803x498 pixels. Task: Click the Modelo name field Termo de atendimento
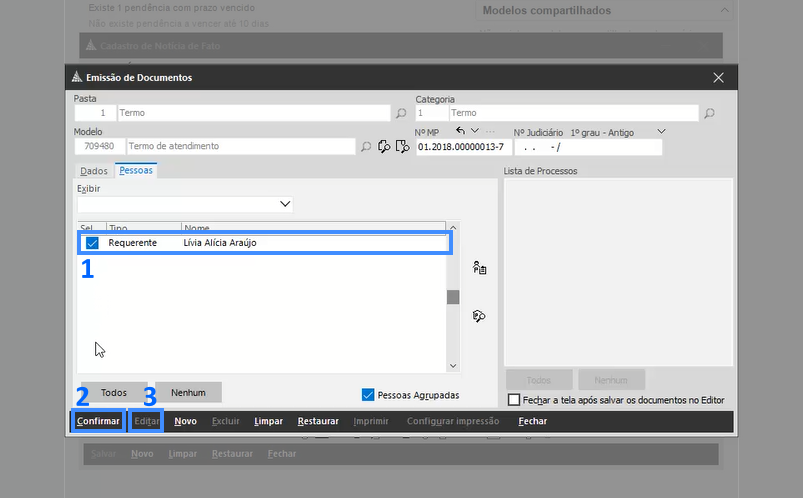(241, 147)
